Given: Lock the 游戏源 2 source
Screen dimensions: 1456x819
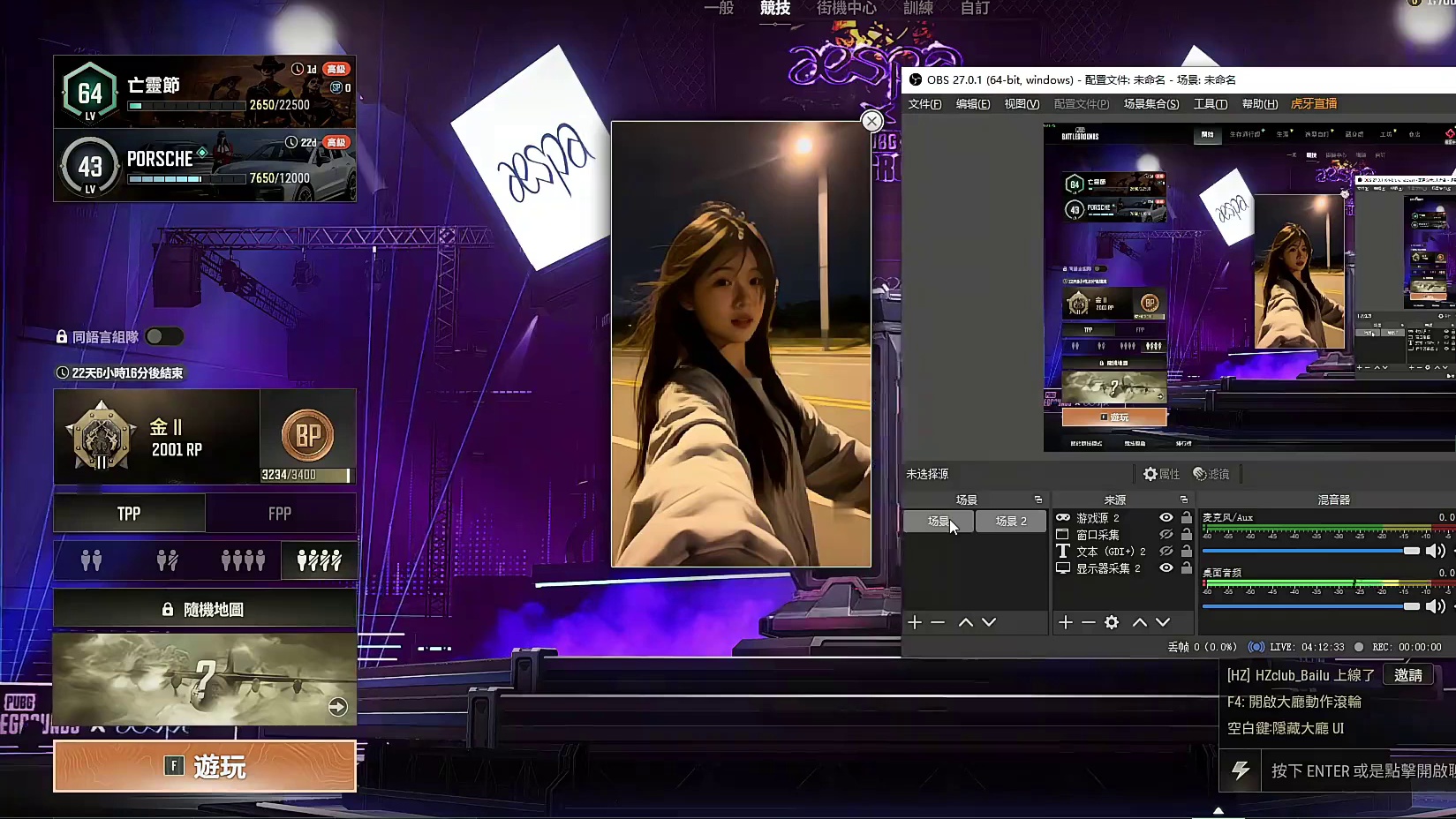Looking at the screenshot, I should point(1187,518).
